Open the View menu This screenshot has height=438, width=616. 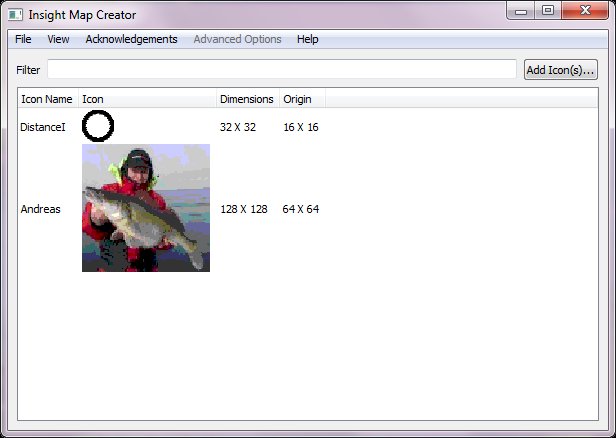58,39
